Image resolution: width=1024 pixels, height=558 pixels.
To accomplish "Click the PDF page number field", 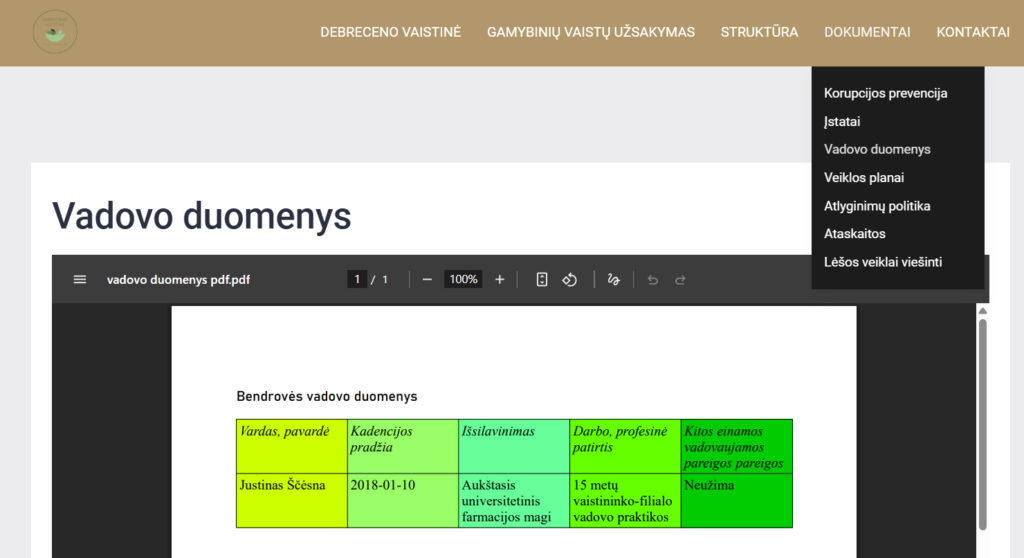I will [x=357, y=280].
